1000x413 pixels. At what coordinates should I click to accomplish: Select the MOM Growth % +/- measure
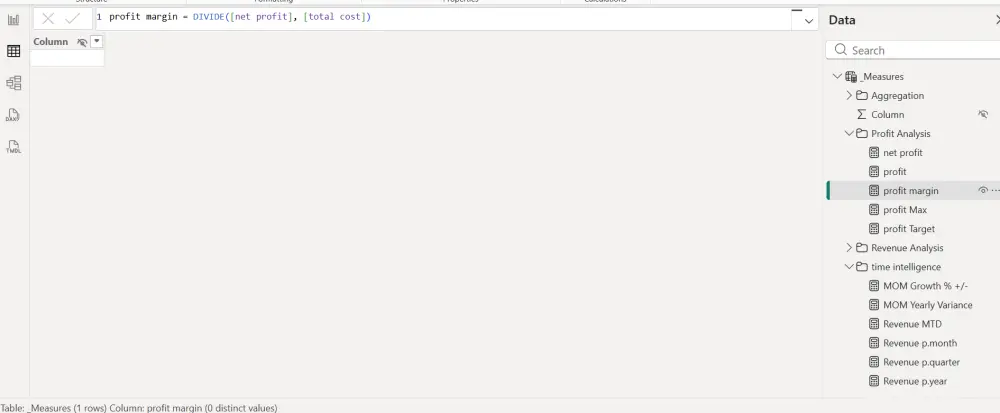tap(925, 286)
